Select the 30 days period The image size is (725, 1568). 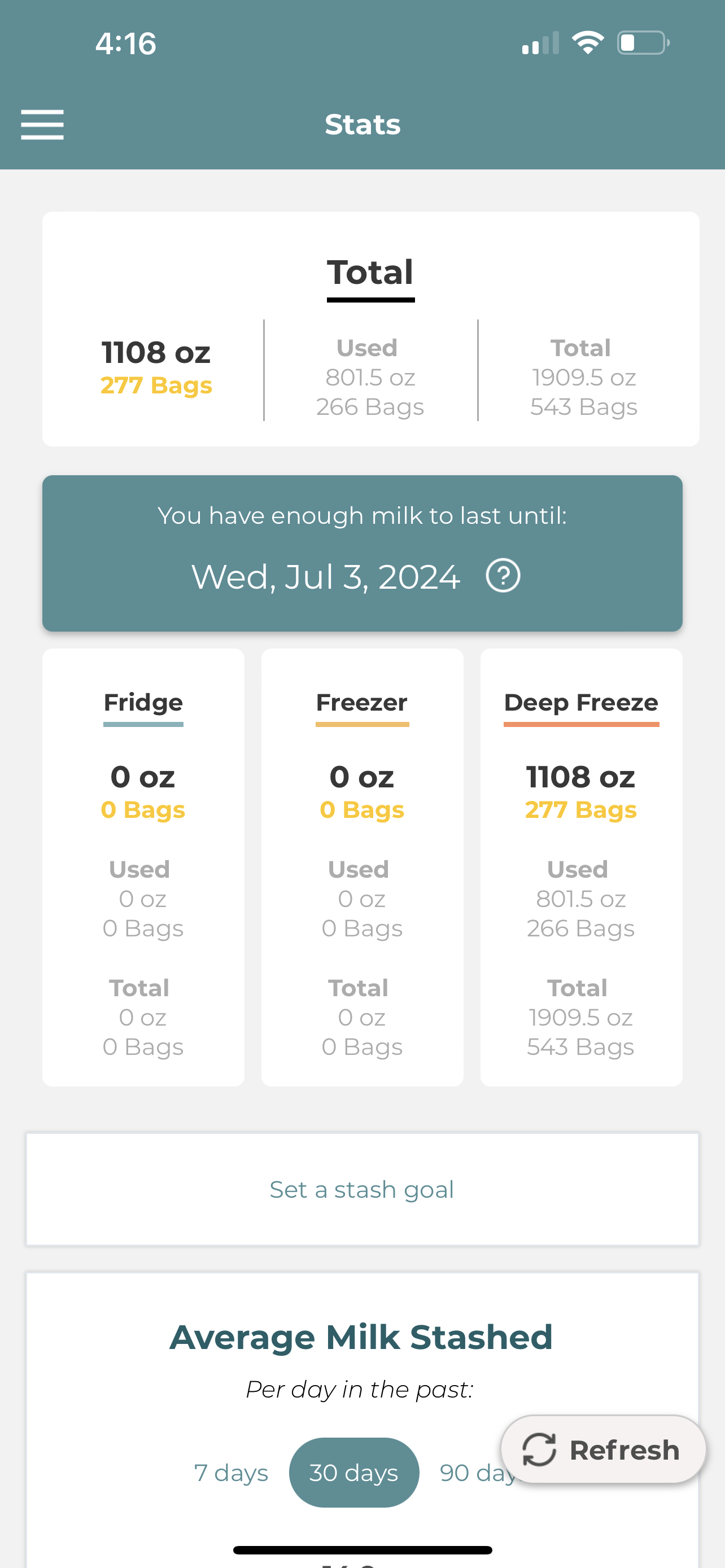(x=353, y=1473)
